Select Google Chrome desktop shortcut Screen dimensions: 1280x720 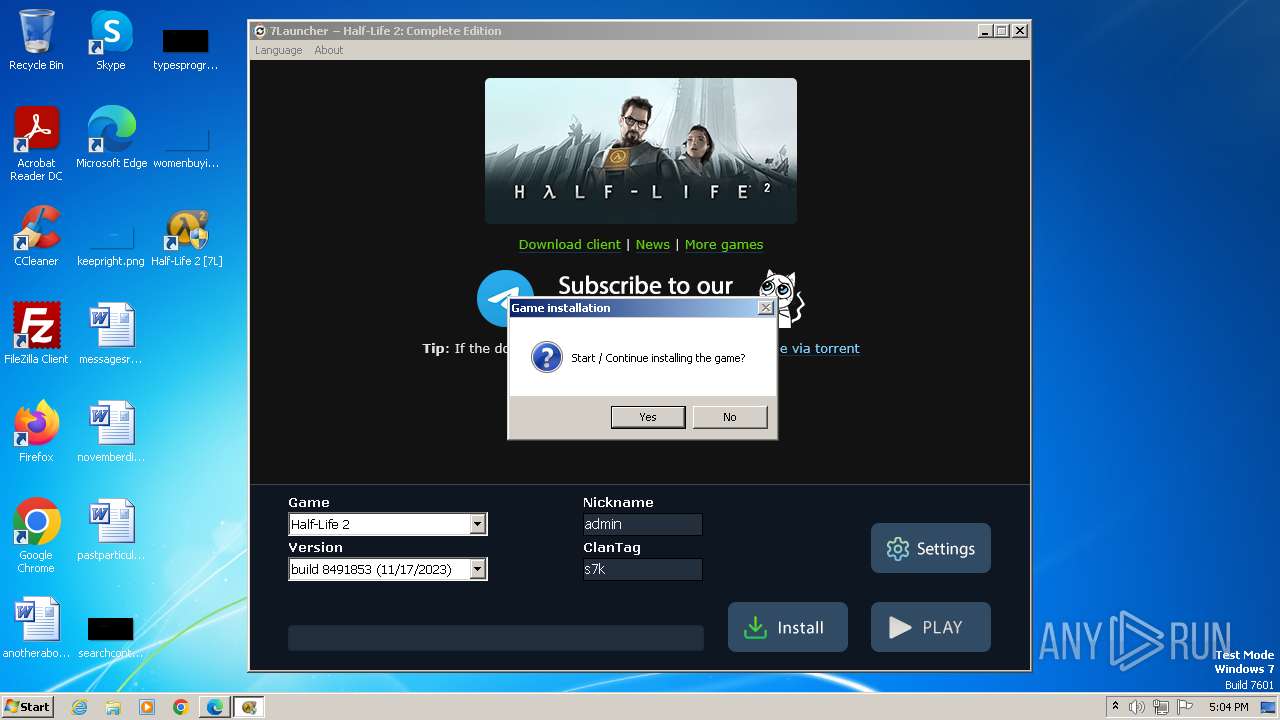(36, 536)
